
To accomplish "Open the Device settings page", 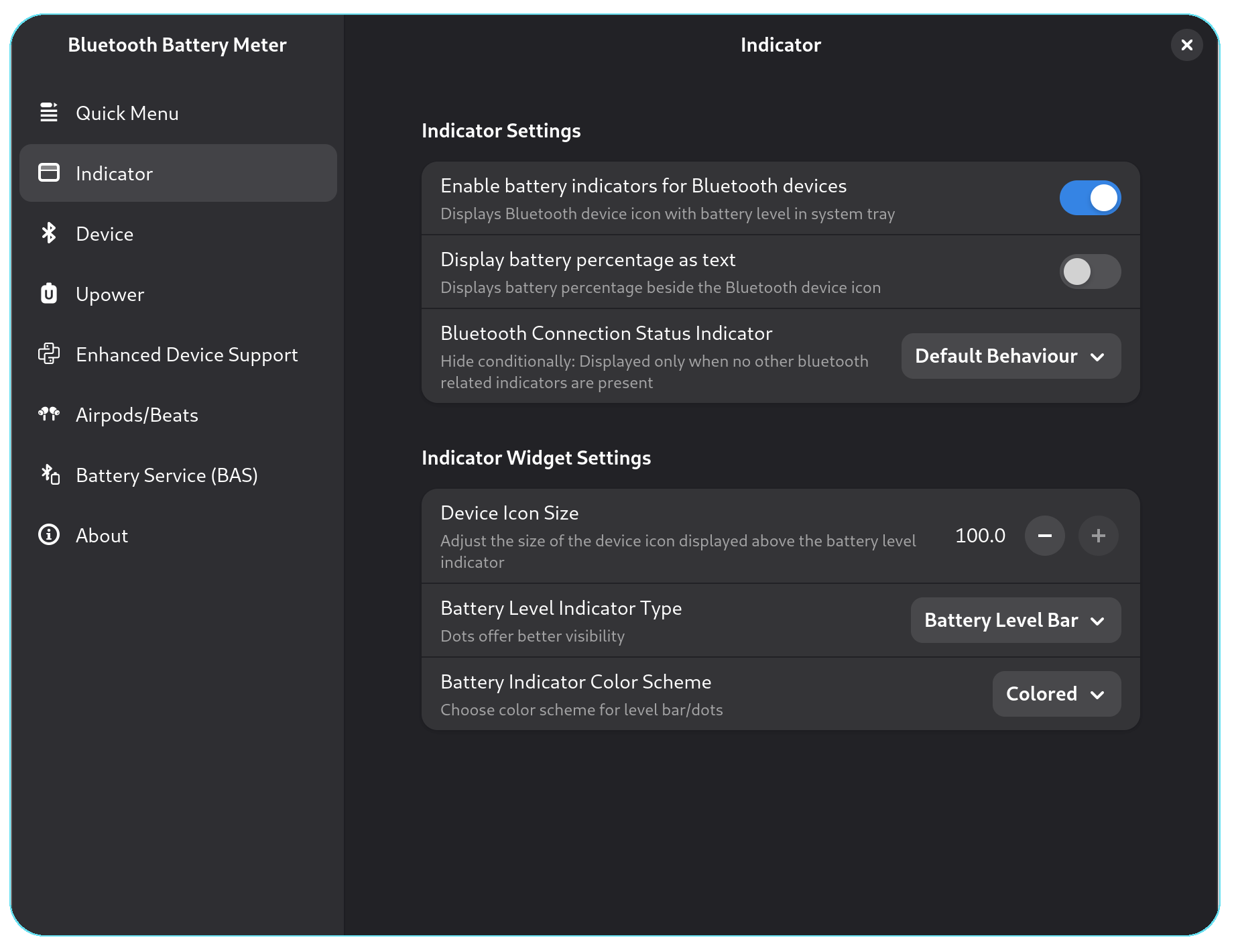I will tap(178, 233).
